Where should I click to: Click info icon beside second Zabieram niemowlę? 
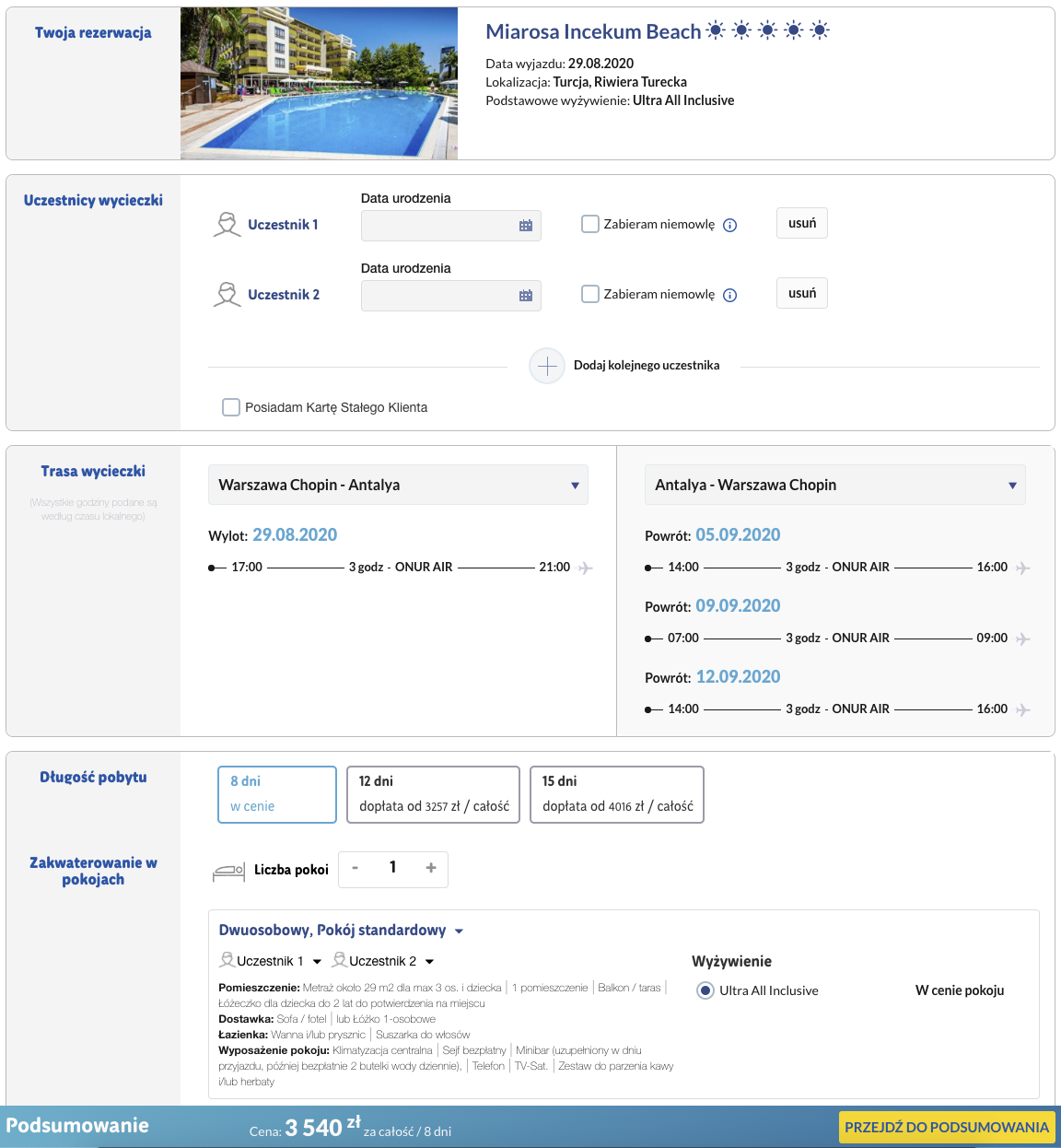point(730,296)
